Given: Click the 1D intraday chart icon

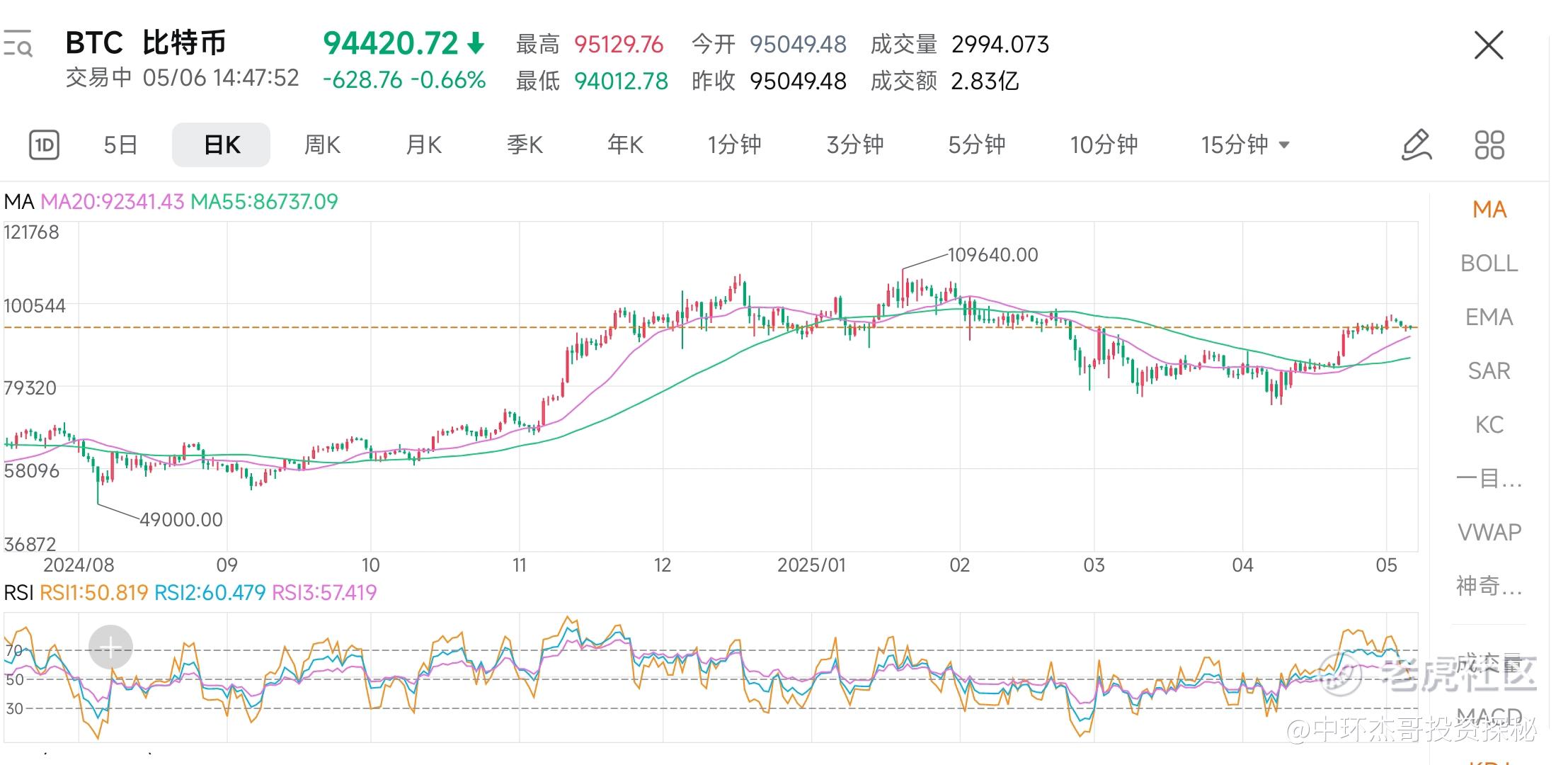Looking at the screenshot, I should [x=44, y=145].
